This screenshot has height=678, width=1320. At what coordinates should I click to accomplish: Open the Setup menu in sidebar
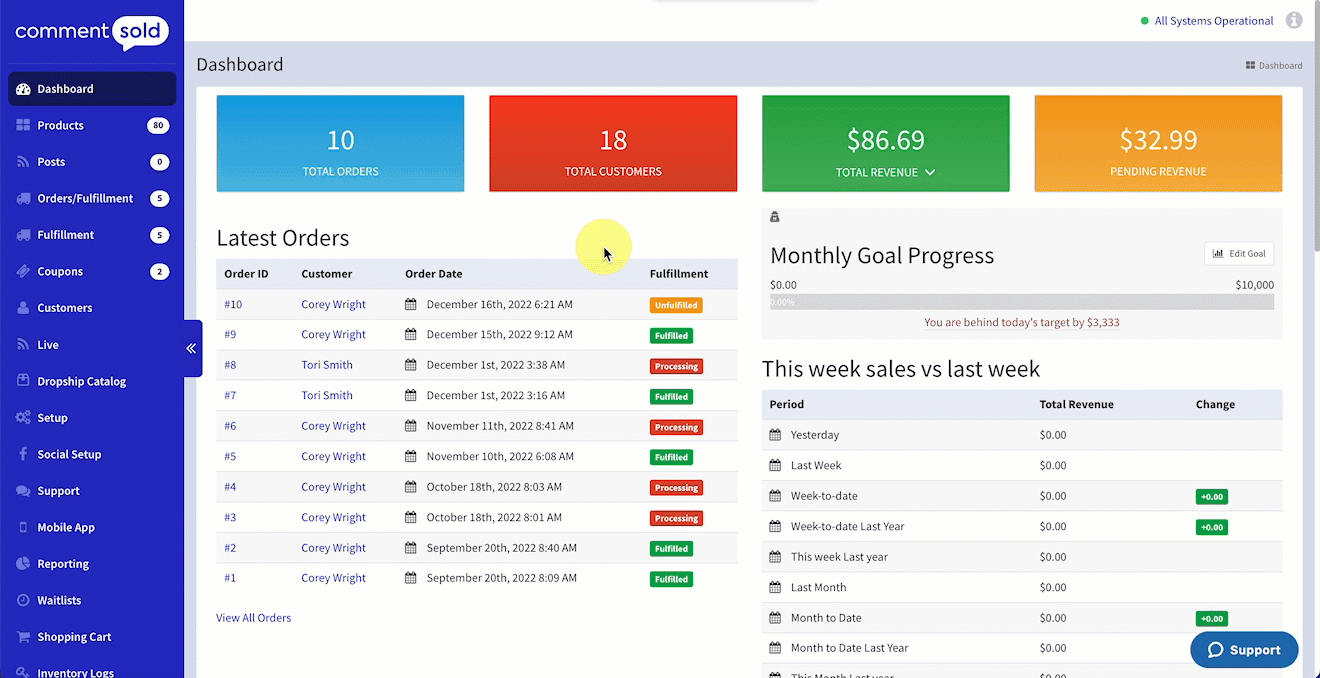click(52, 418)
